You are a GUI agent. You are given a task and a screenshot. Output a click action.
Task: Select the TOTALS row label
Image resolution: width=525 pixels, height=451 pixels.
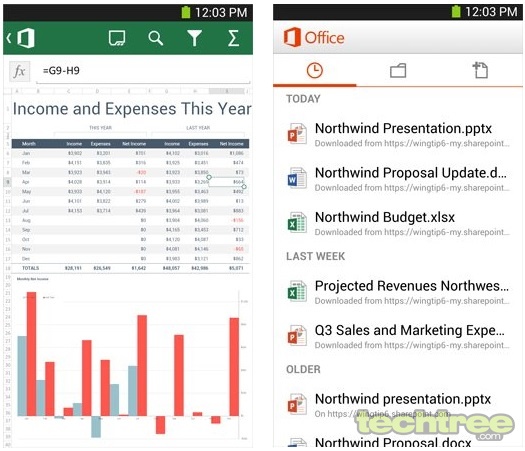30,268
